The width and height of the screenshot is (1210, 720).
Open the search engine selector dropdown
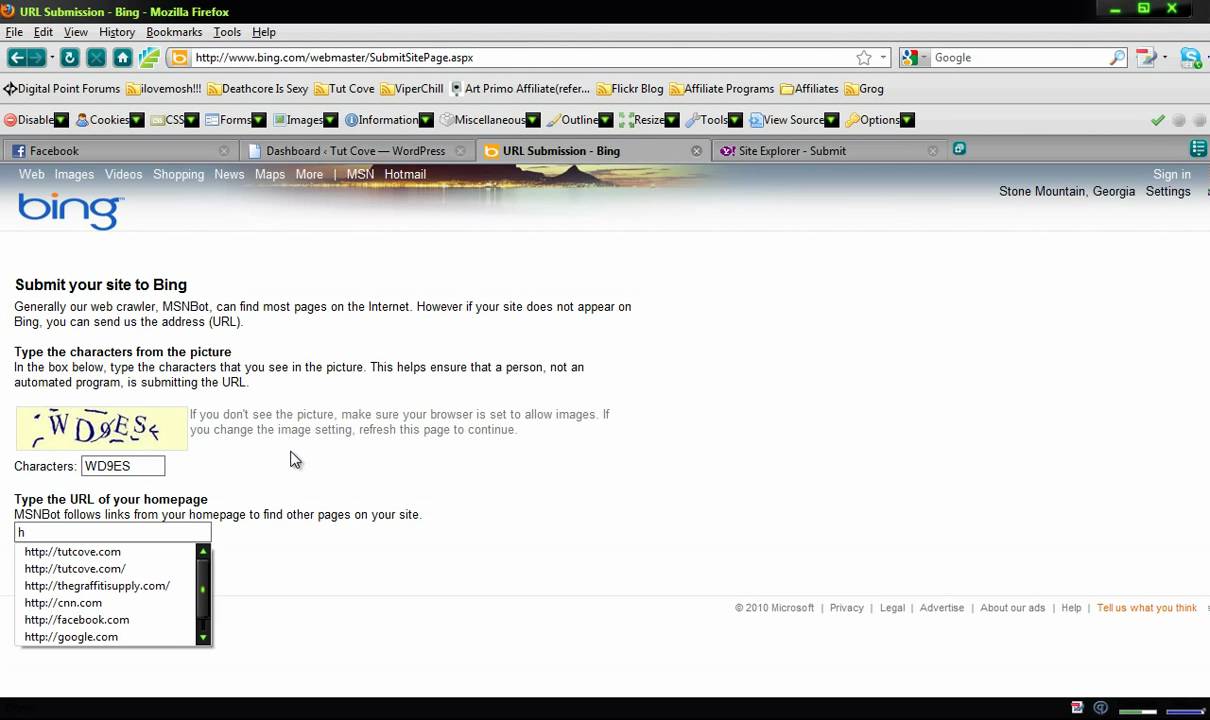click(x=914, y=58)
